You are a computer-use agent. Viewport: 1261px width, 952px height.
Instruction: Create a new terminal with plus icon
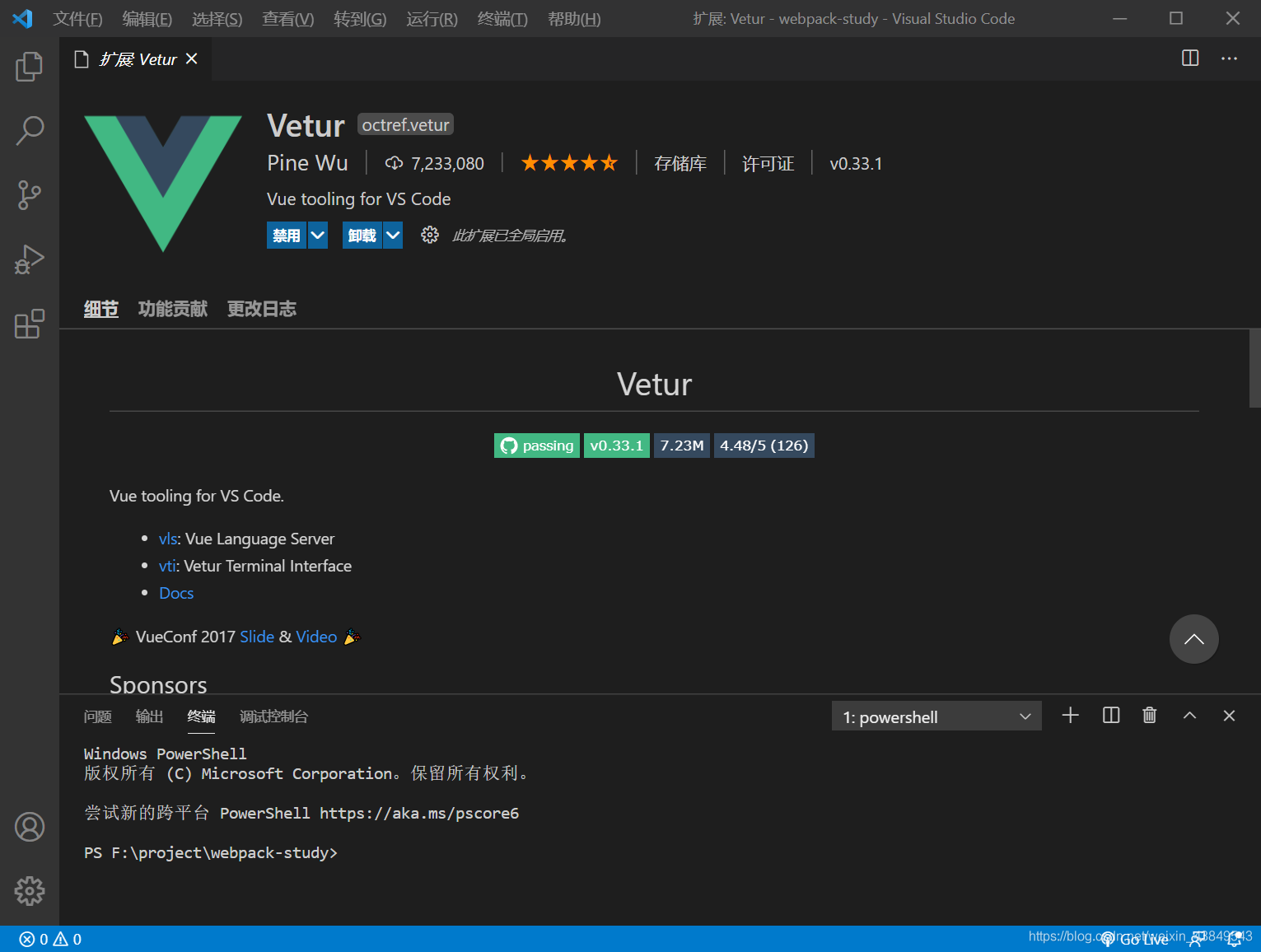1070,715
